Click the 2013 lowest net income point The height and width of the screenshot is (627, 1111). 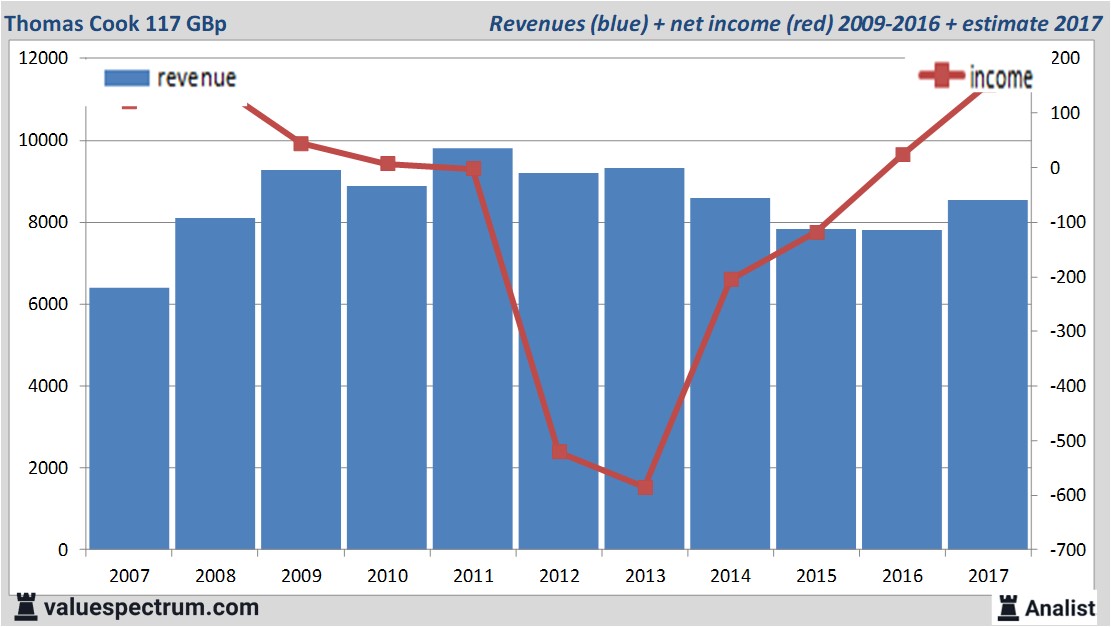645,487
